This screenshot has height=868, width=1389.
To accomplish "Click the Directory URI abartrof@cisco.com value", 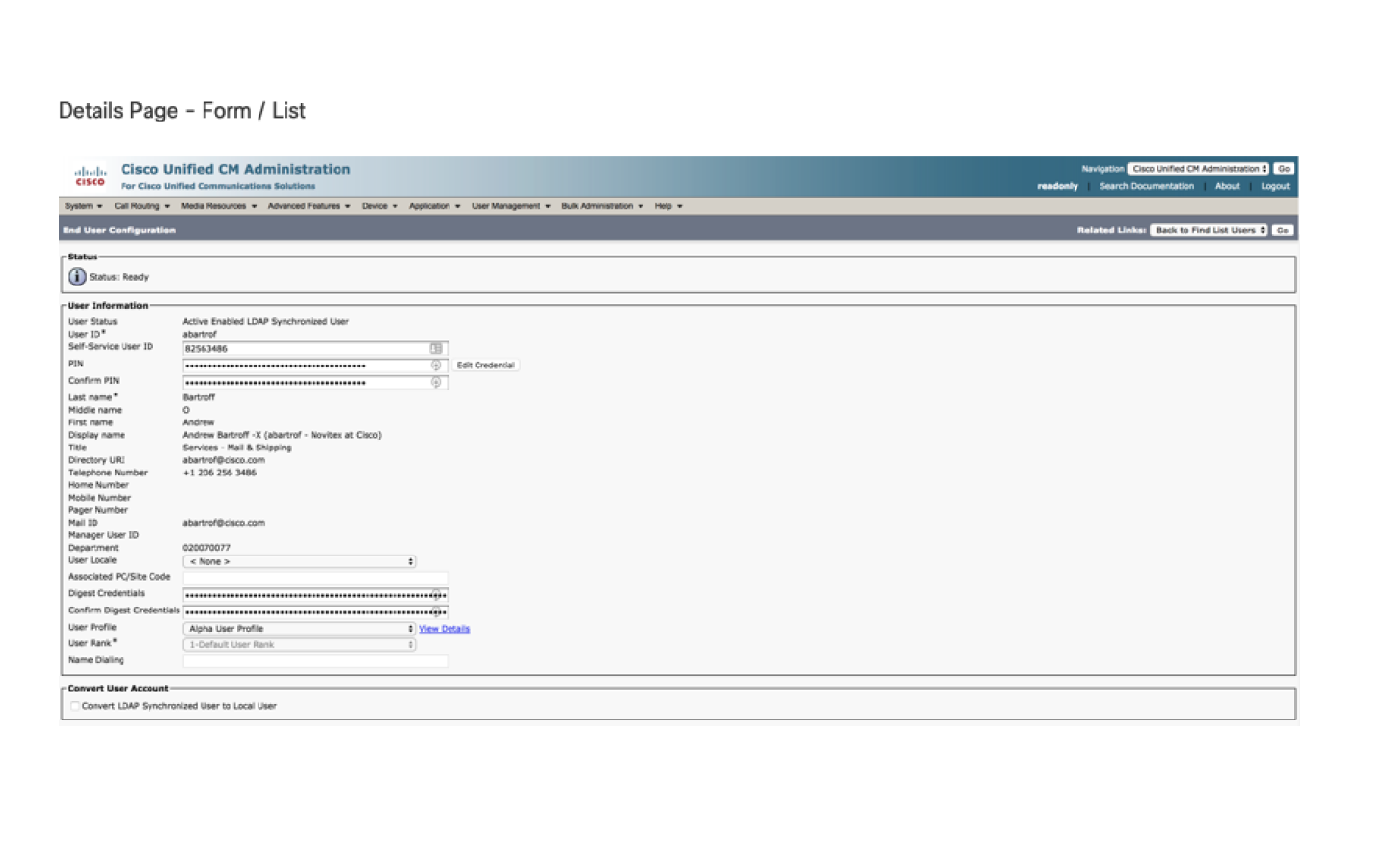I will coord(224,460).
